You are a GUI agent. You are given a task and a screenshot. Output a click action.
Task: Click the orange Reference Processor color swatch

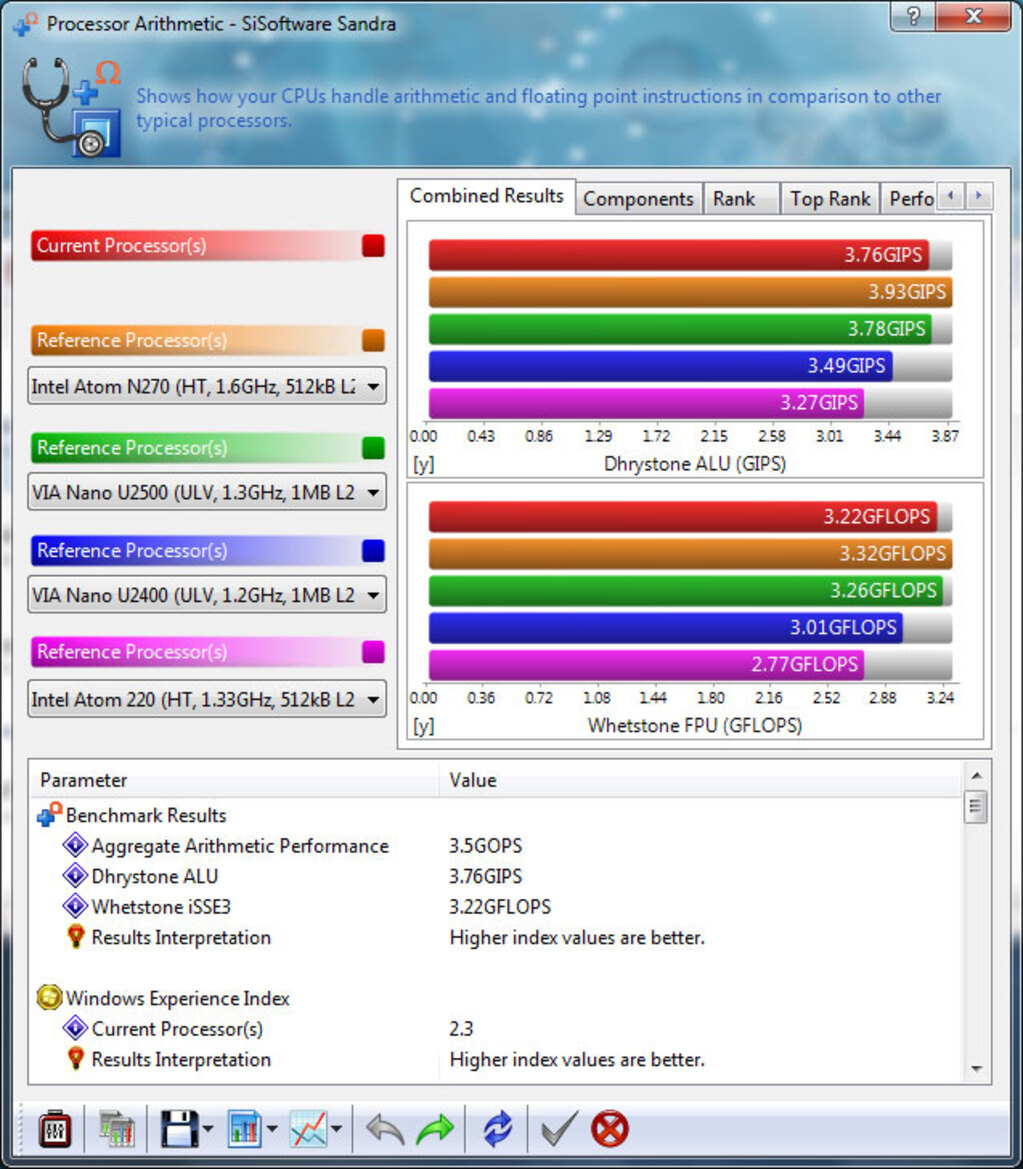[373, 340]
